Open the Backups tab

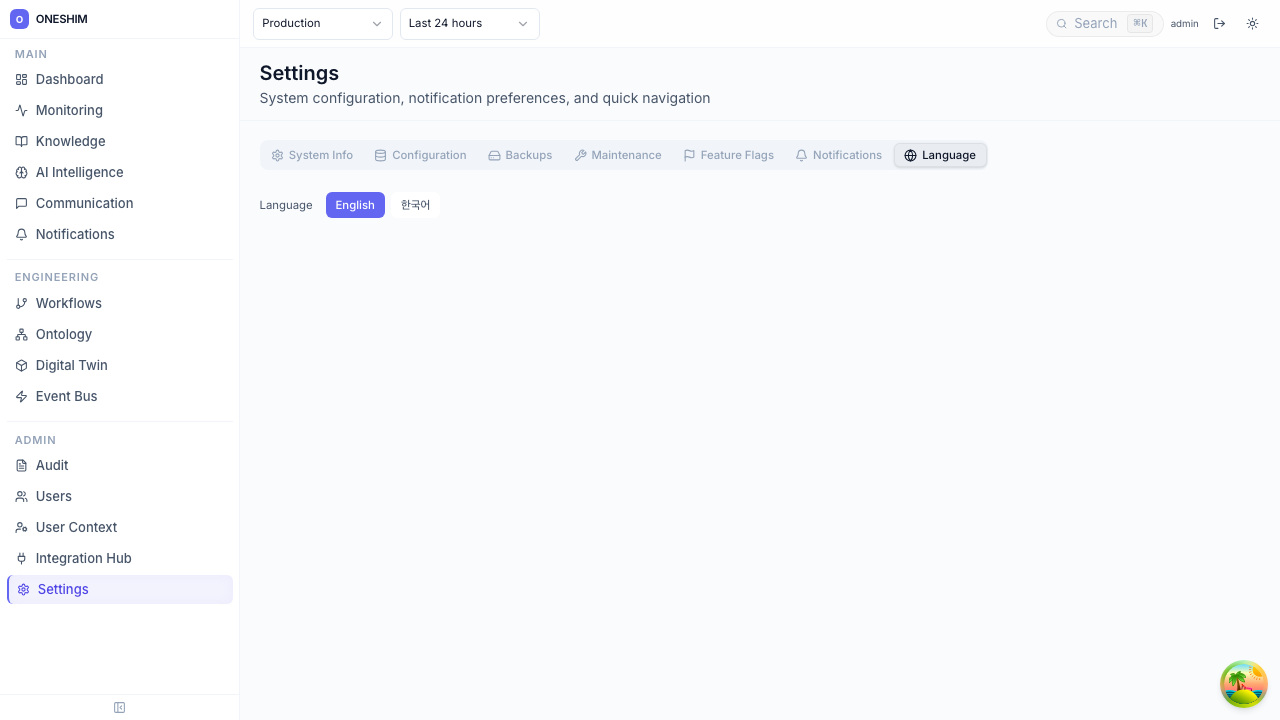(x=520, y=155)
